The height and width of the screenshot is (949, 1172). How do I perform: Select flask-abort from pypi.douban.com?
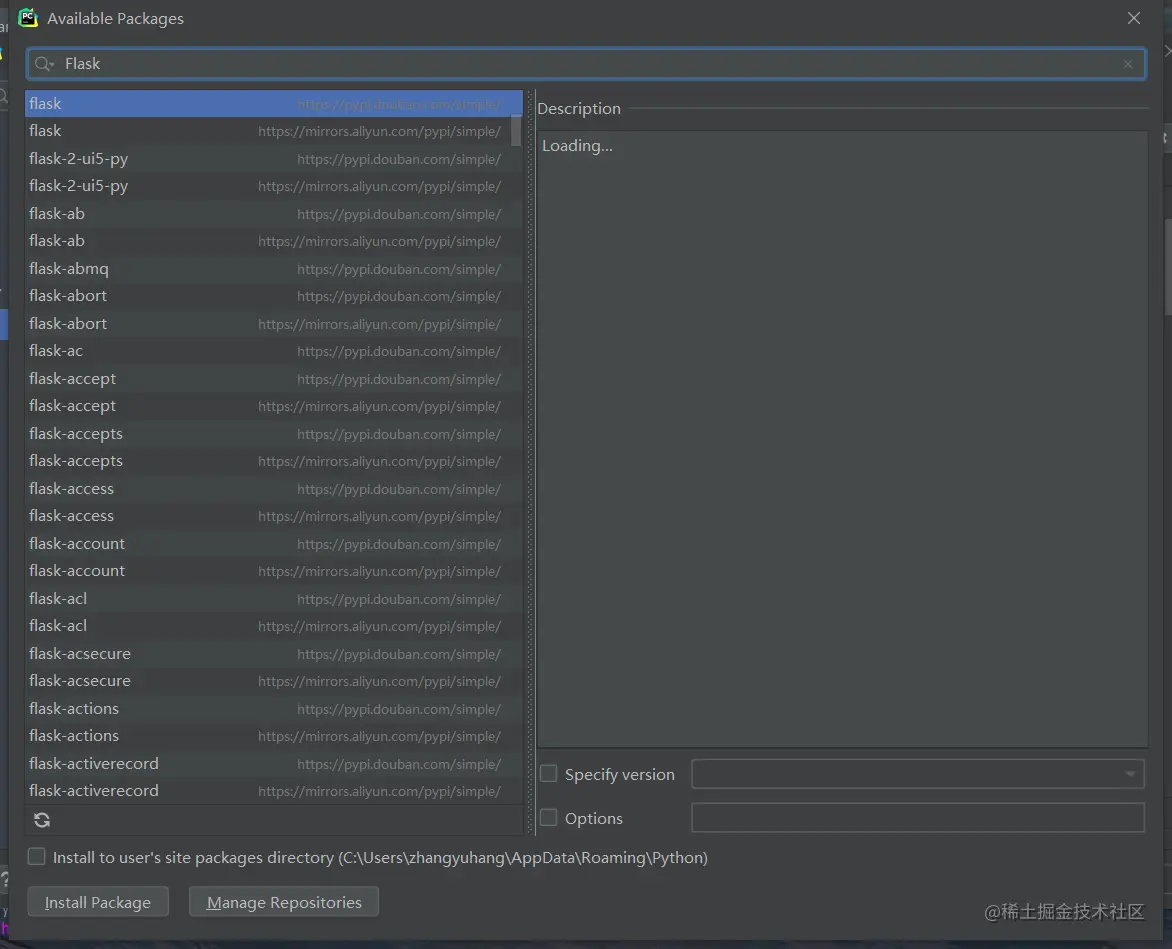pos(274,296)
